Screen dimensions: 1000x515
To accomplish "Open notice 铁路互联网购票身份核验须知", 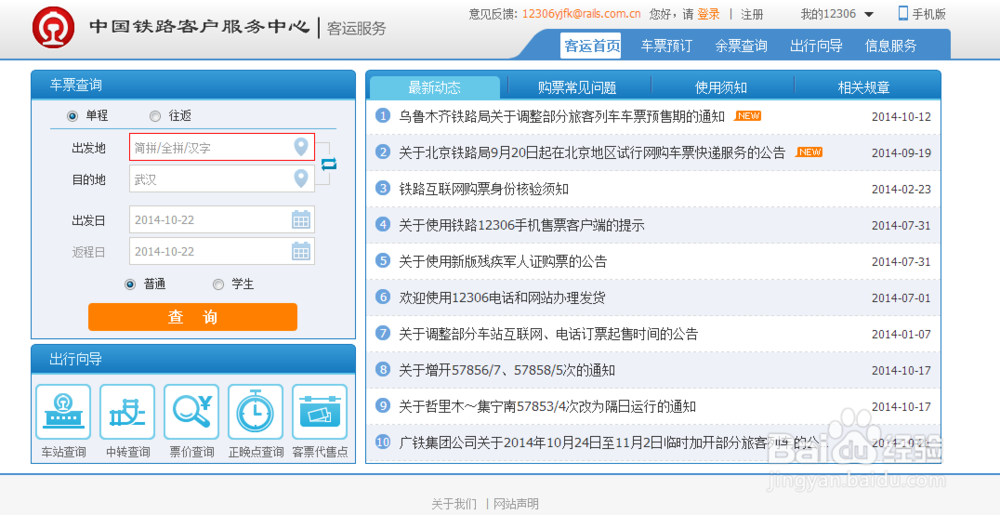I will point(483,189).
